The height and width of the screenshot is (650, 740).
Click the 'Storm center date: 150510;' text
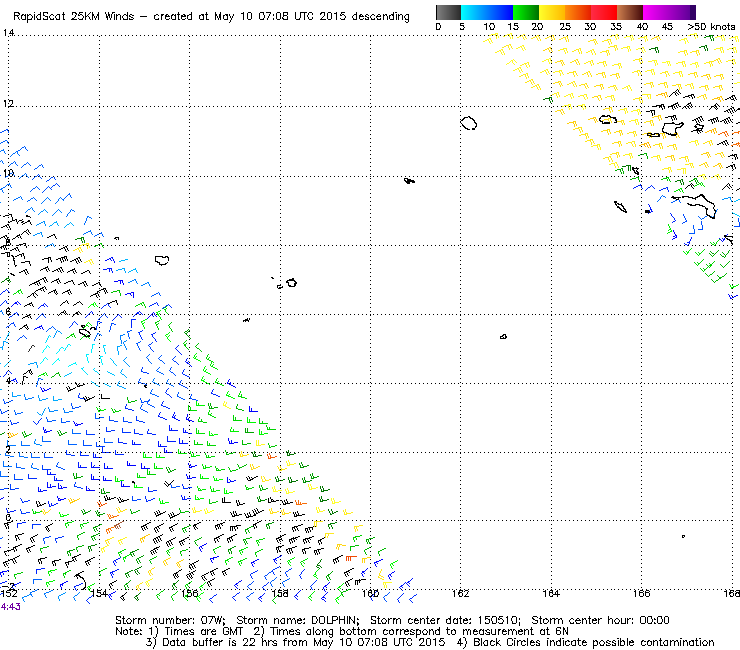pyautogui.click(x=445, y=620)
